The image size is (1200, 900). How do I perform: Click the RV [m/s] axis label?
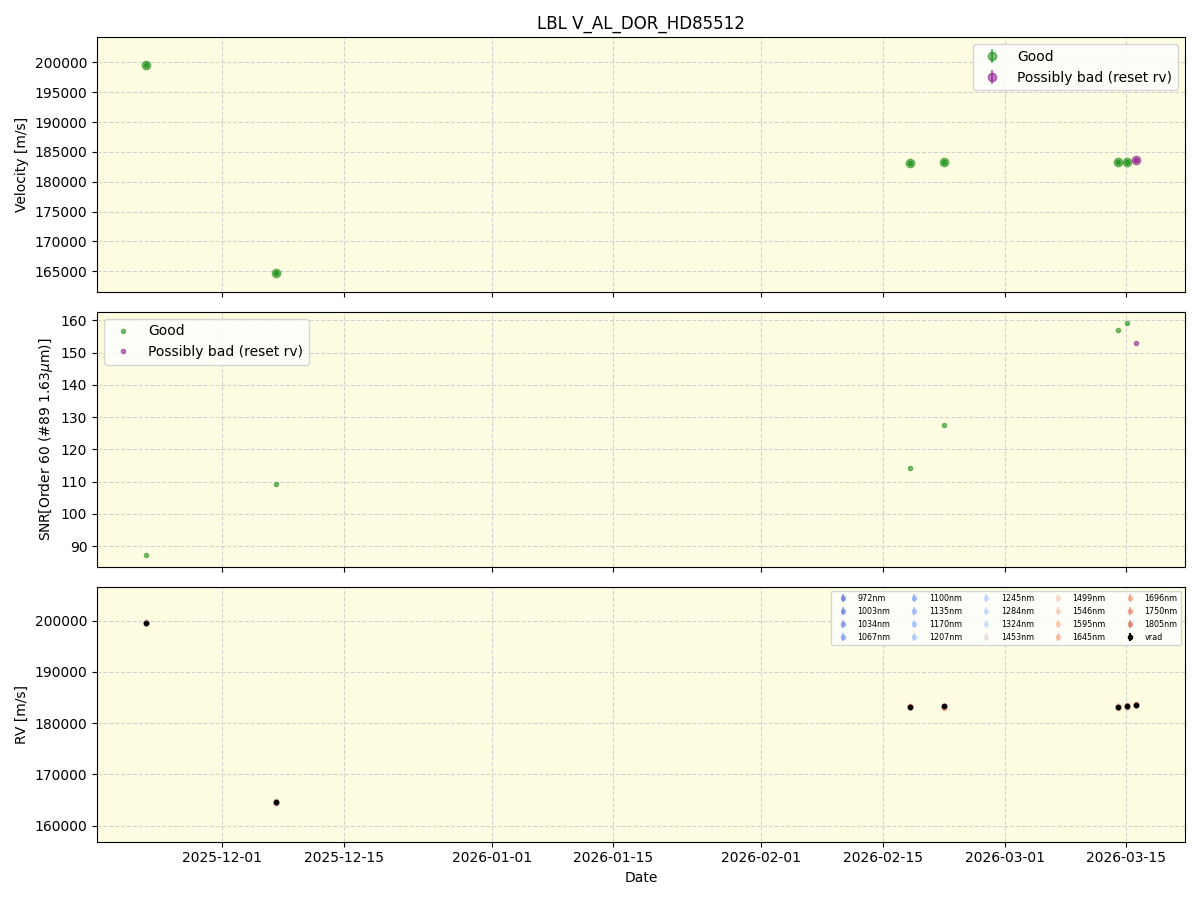(x=21, y=715)
